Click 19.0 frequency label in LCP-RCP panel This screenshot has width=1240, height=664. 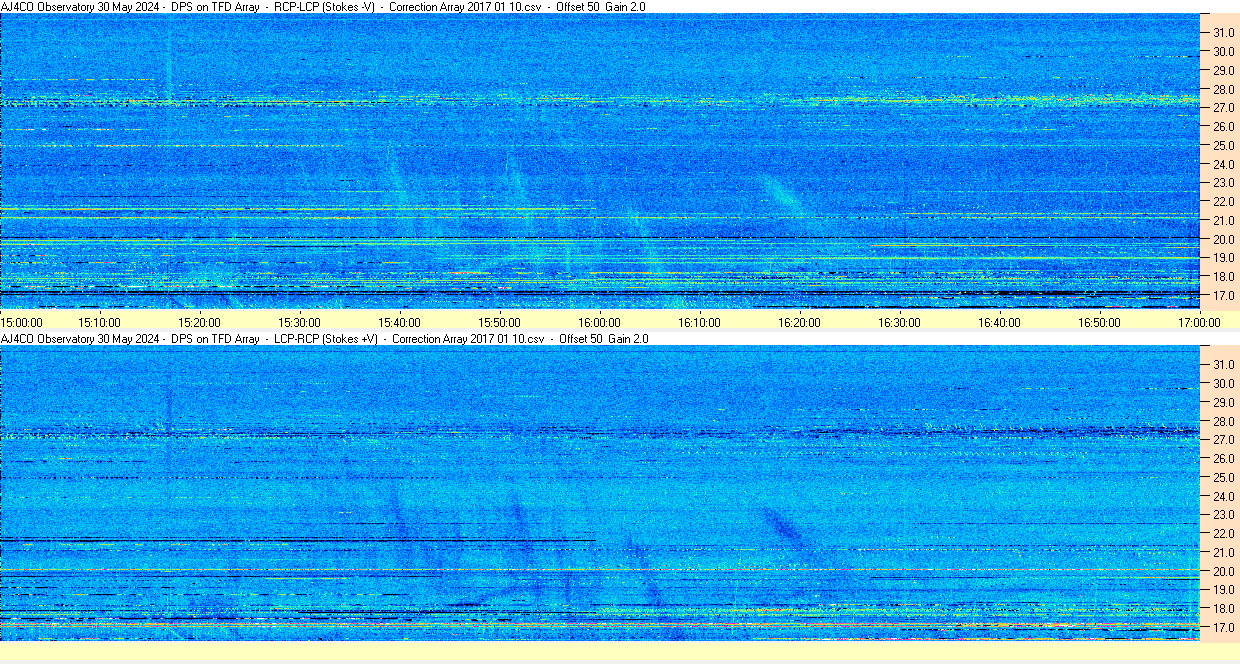click(x=1224, y=590)
